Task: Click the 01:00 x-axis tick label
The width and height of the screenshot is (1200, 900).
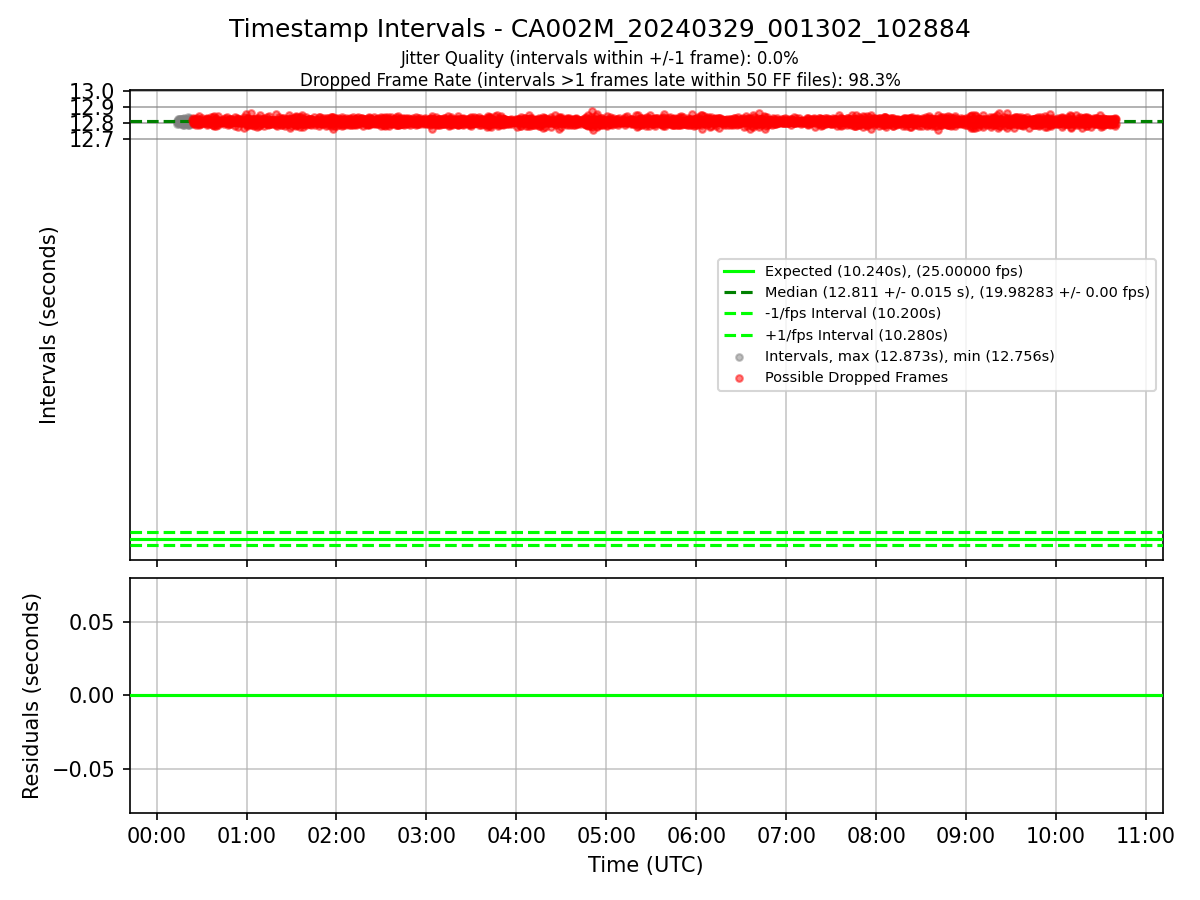Action: [247, 835]
